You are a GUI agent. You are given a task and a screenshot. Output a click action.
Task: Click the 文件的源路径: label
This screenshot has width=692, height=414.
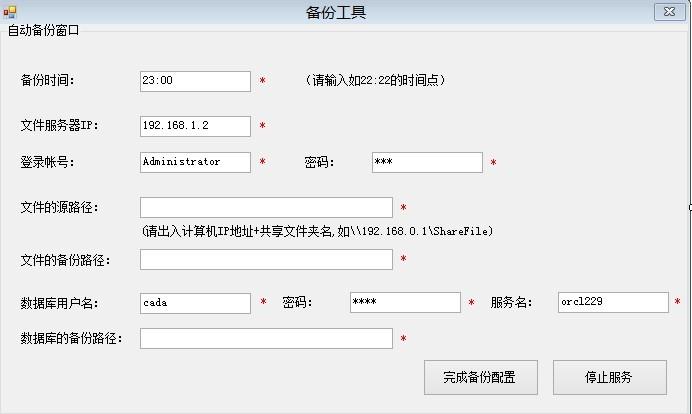coord(60,207)
